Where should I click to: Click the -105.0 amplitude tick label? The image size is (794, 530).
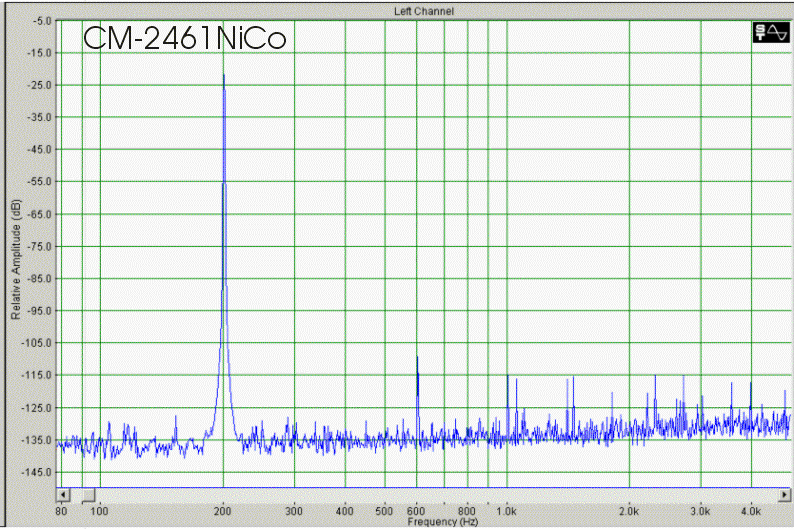(37, 342)
